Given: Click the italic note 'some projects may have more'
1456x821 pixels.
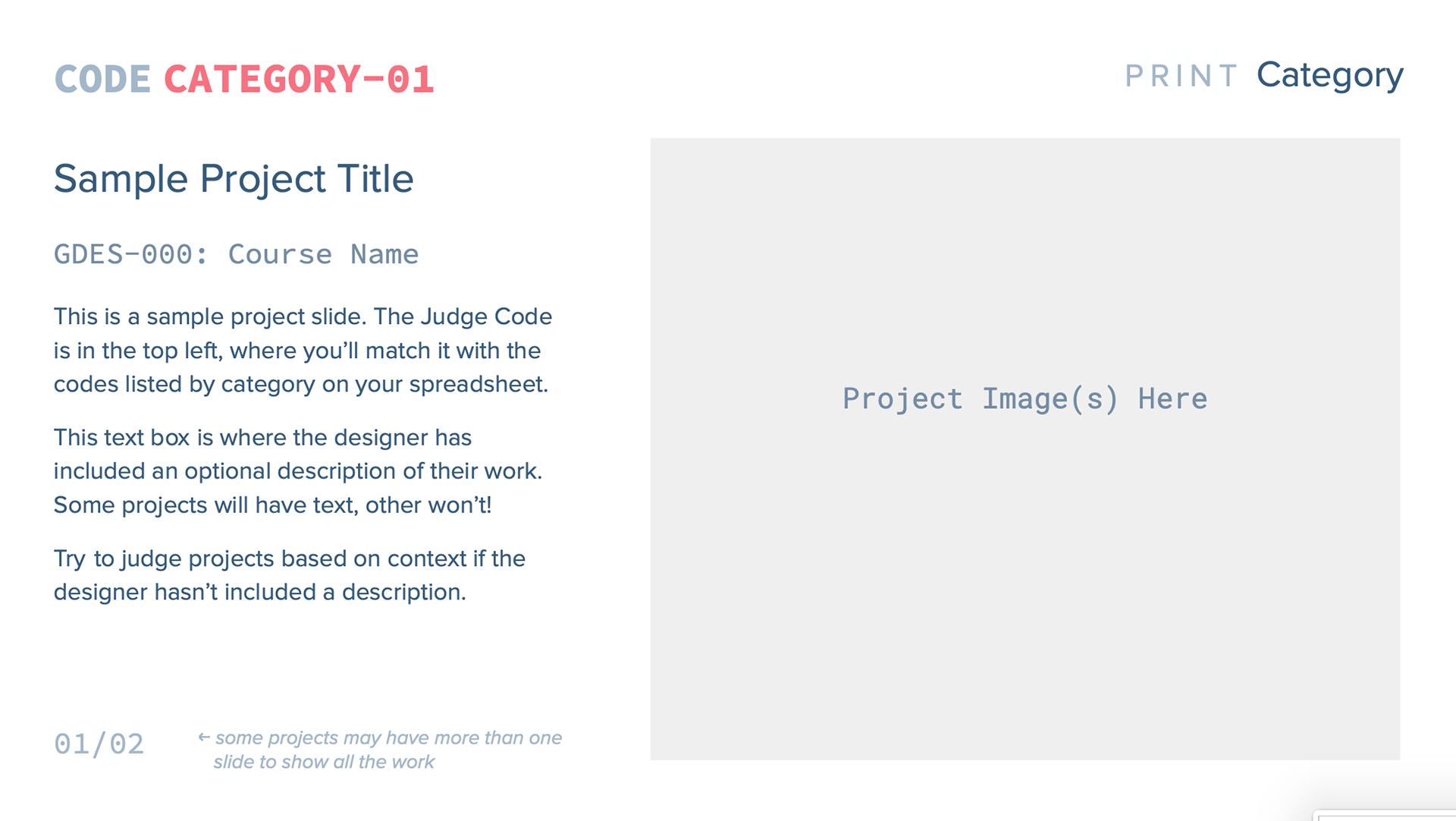Looking at the screenshot, I should [388, 738].
